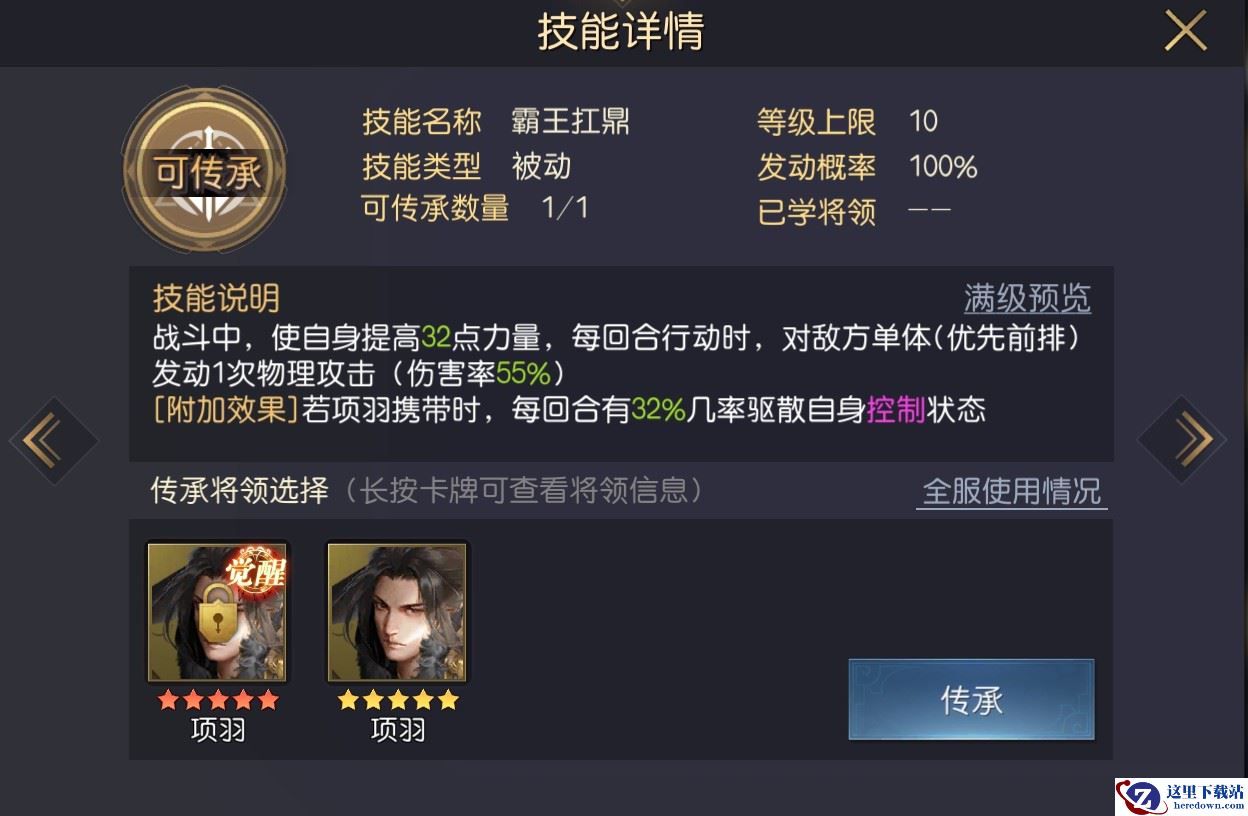Image resolution: width=1248 pixels, height=816 pixels.
Task: Tap the 项羽 name under second card
Action: pos(398,731)
